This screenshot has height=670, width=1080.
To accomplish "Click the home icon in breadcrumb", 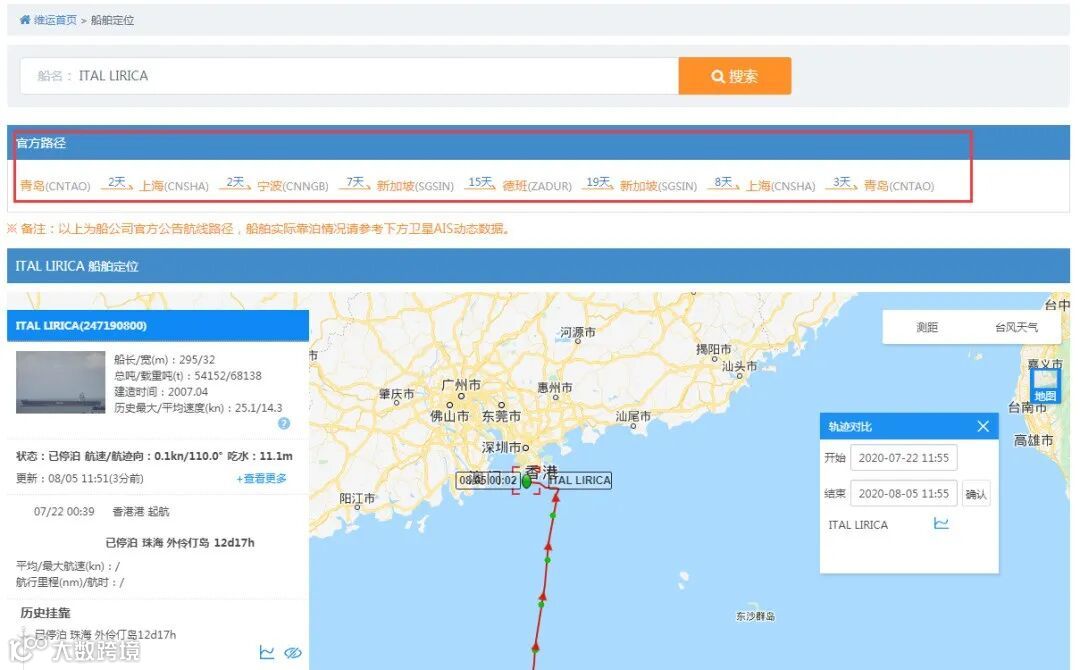I will point(25,20).
